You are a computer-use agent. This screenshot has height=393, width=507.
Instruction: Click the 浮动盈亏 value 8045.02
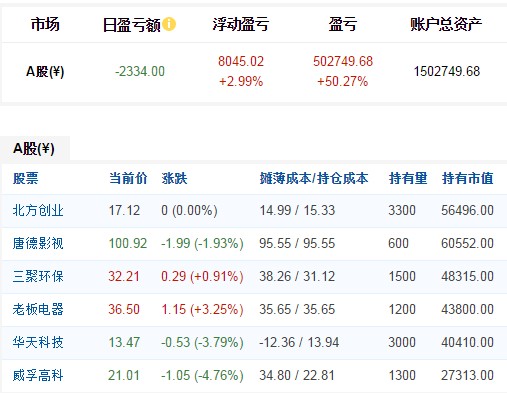[x=241, y=61]
